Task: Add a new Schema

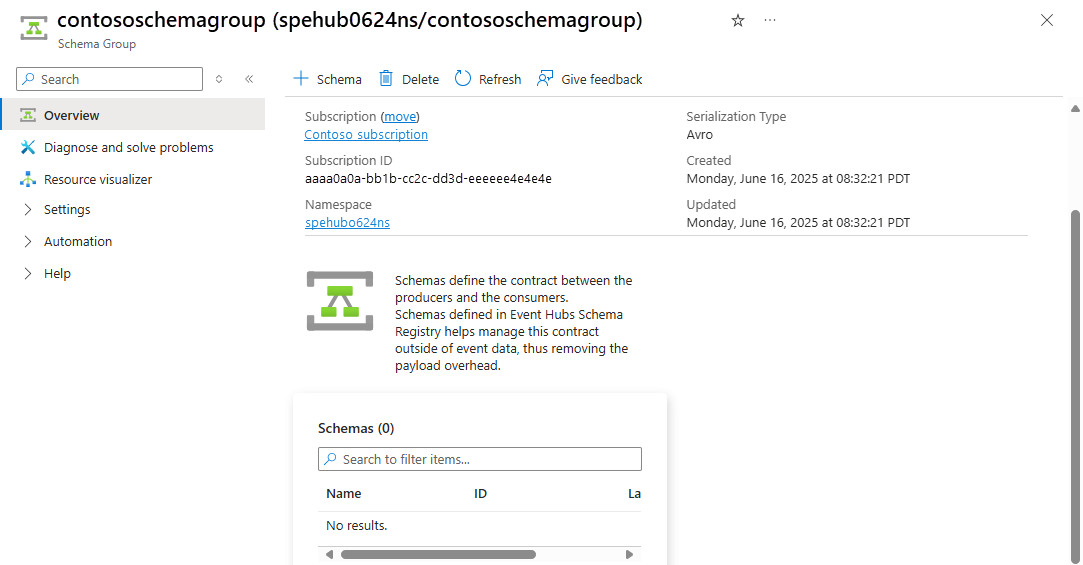Action: point(327,79)
